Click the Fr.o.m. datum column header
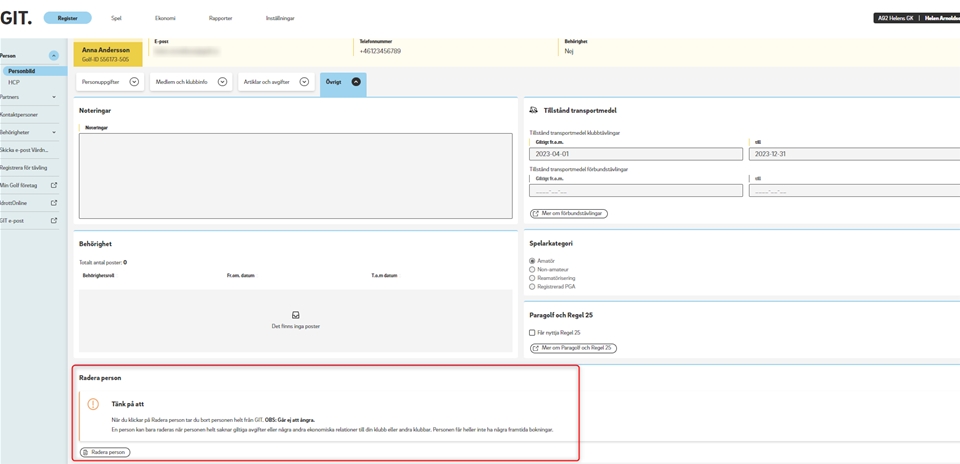Screen dimensions: 960x464 241,276
